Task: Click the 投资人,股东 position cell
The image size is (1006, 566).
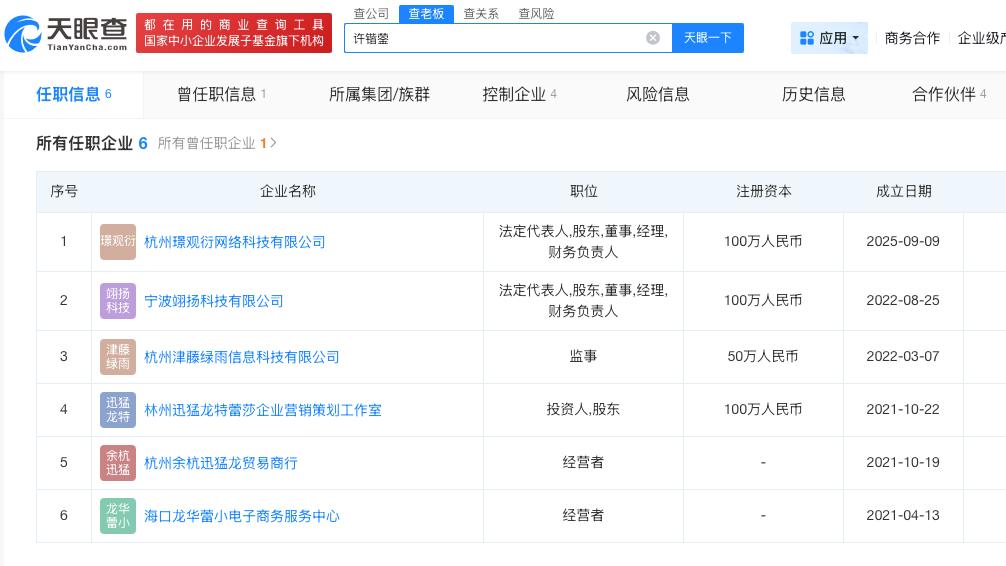Action: click(x=583, y=409)
